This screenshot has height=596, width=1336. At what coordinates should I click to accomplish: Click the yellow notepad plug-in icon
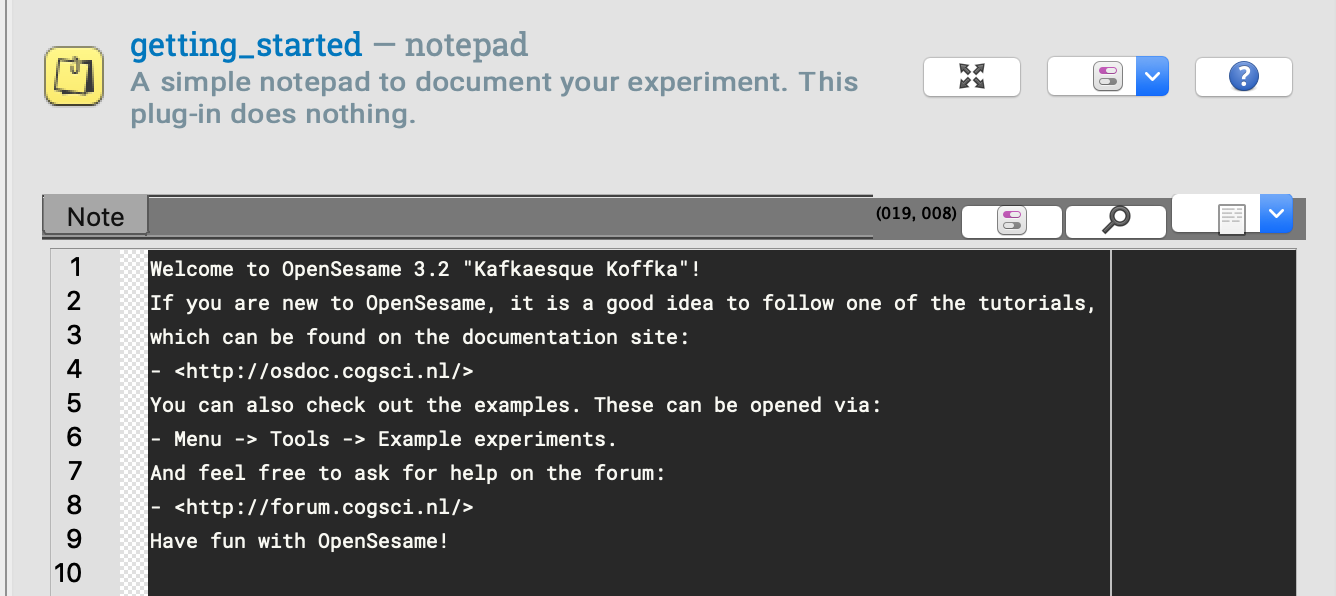pyautogui.click(x=74, y=75)
